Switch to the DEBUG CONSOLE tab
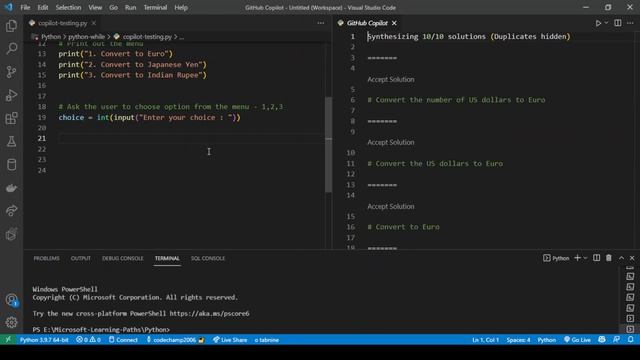The height and width of the screenshot is (360, 640). [122, 258]
